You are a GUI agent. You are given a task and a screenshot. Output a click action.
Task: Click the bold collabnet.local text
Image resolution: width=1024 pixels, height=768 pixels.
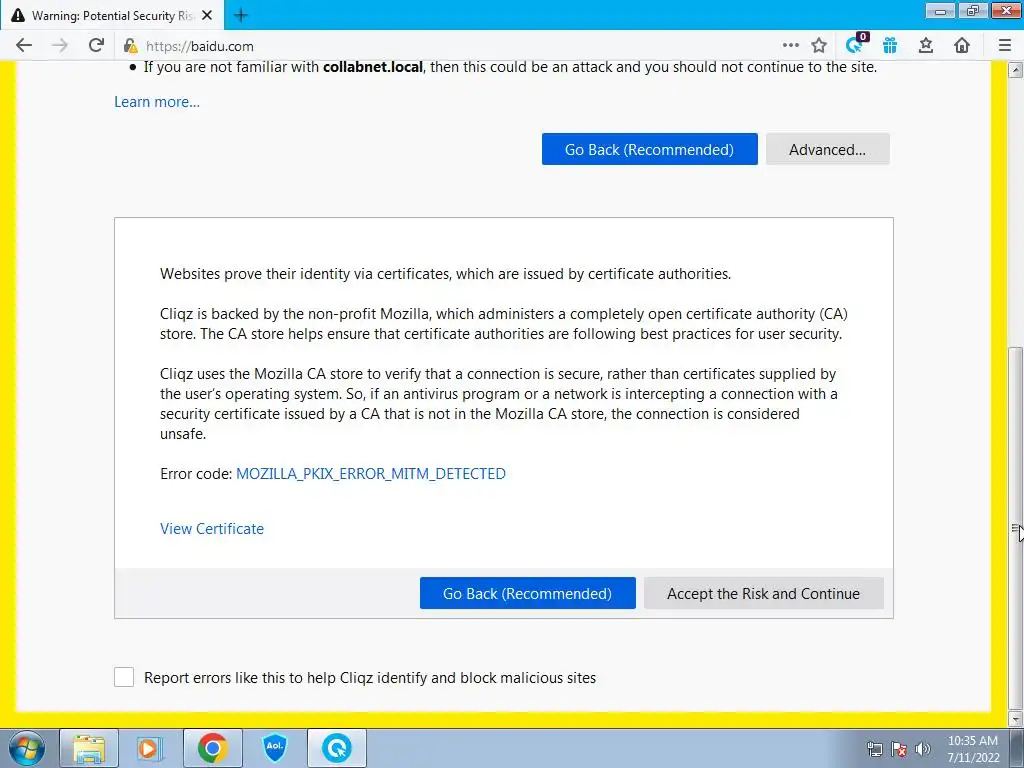point(373,67)
